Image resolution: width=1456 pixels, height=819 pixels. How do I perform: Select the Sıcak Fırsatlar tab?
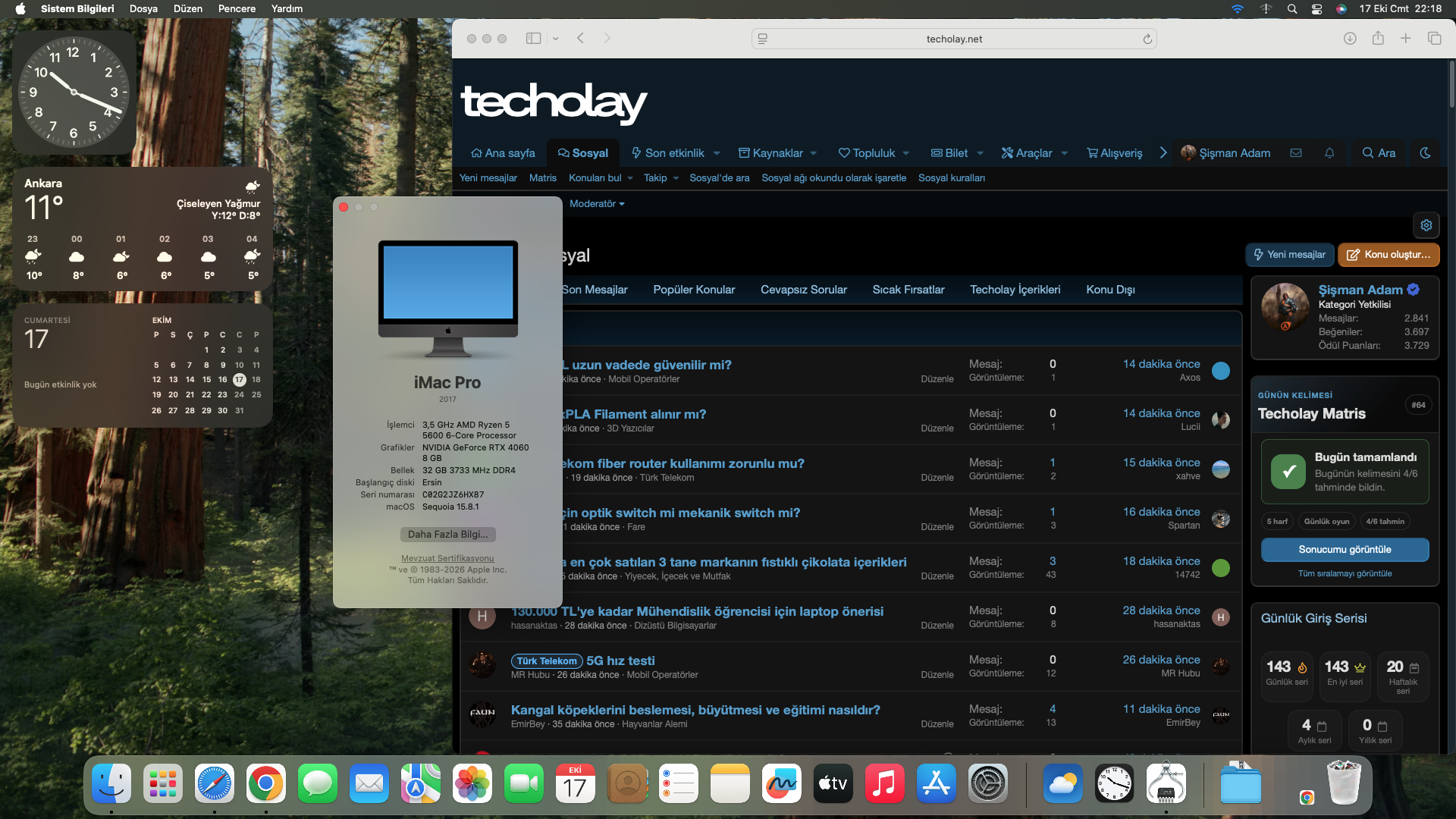[x=908, y=290]
